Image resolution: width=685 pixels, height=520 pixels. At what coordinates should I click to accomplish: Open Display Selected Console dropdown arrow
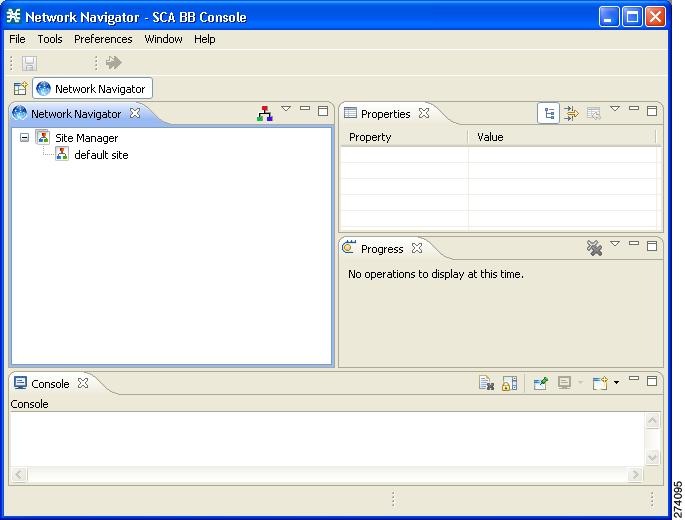[580, 383]
